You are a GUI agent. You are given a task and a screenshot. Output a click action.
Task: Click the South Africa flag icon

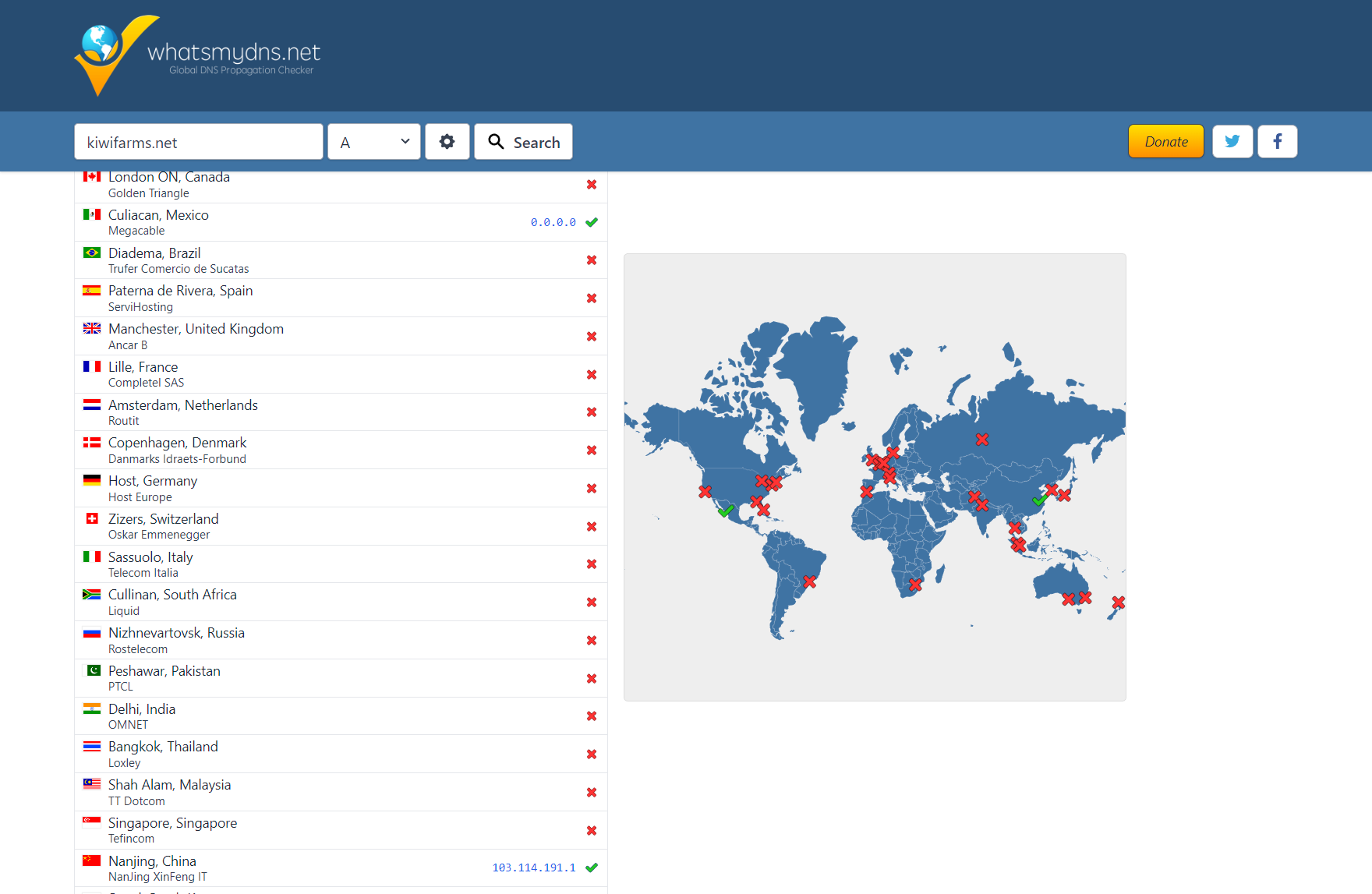pyautogui.click(x=92, y=594)
